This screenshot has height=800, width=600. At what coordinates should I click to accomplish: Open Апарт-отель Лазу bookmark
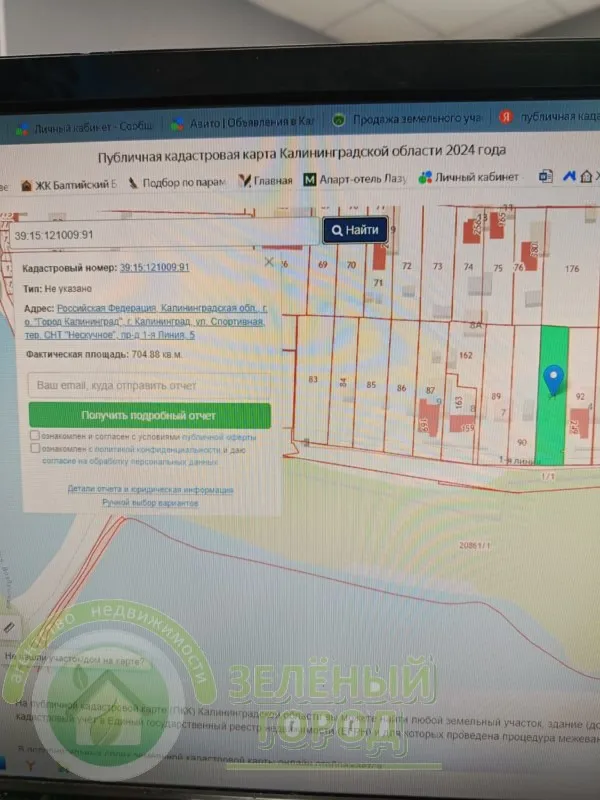click(355, 179)
